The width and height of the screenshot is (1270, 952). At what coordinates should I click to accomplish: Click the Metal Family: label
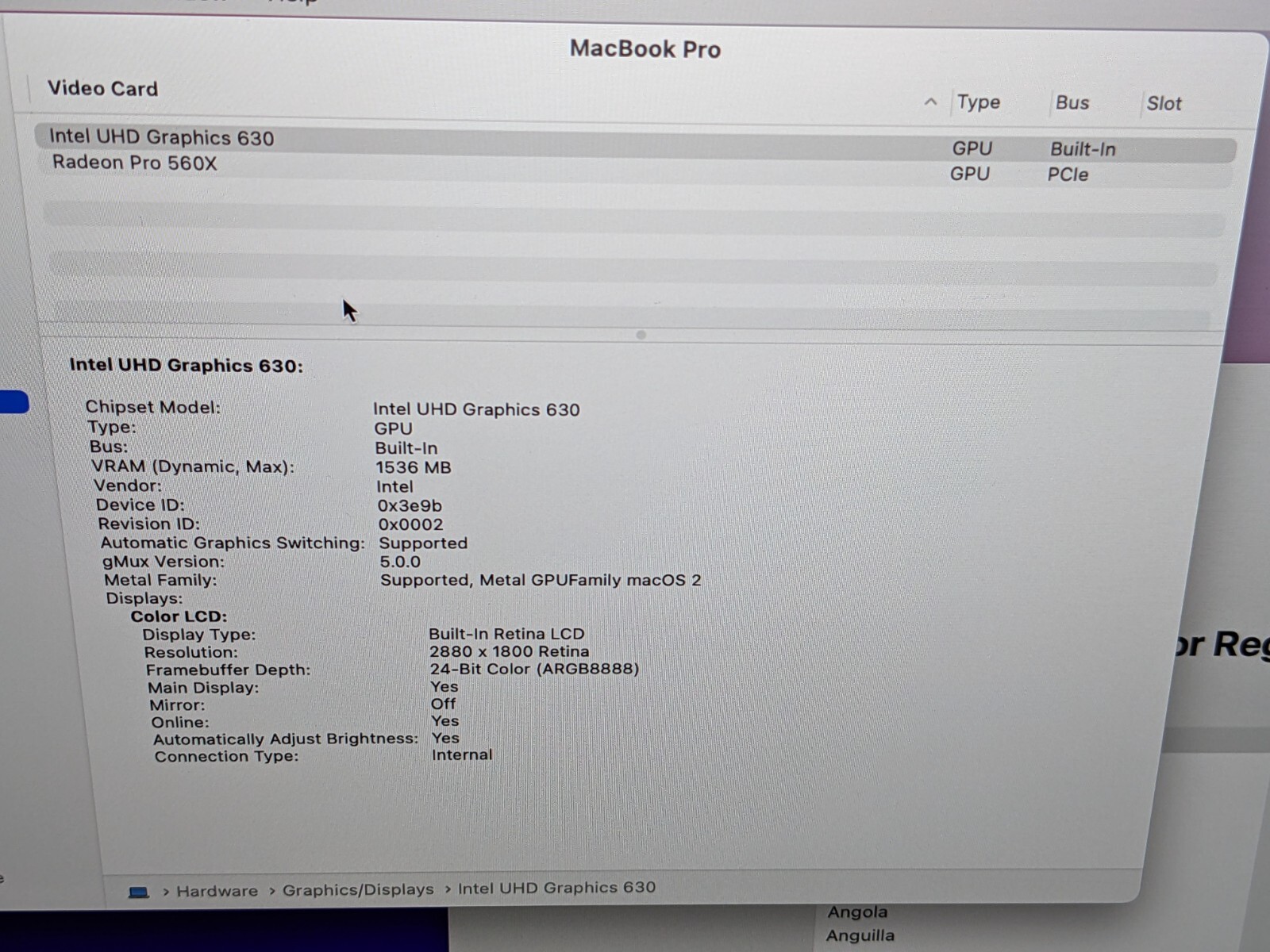(x=160, y=580)
